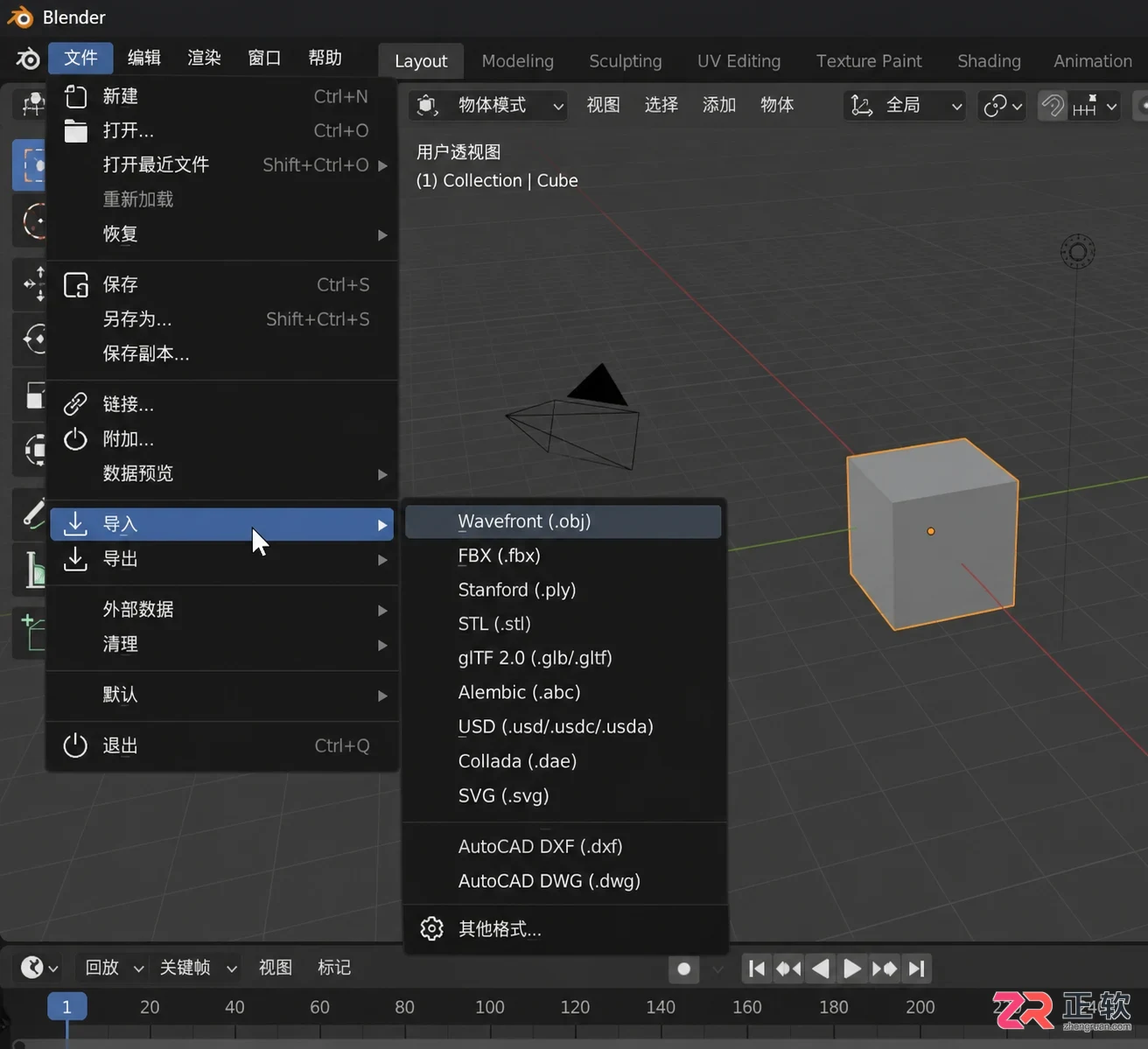Choose 其他格式... in the import submenu
Image resolution: width=1148 pixels, height=1049 pixels.
tap(563, 929)
